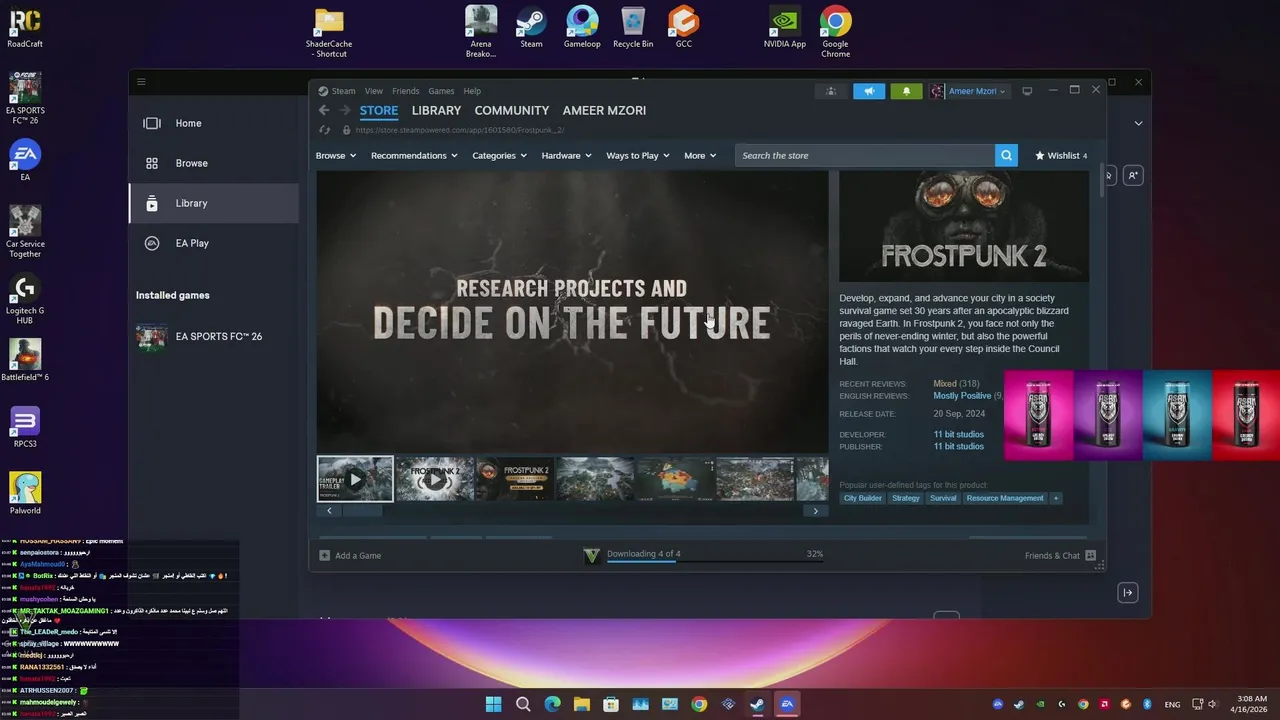Select the second Frostpunk 2 video thumbnail
The height and width of the screenshot is (720, 1280).
pyautogui.click(x=434, y=479)
